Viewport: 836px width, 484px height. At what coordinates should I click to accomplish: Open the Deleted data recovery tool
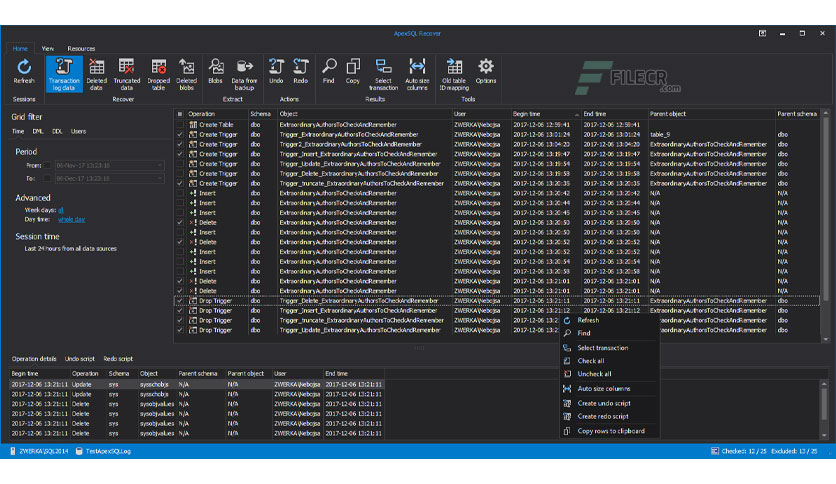point(97,74)
